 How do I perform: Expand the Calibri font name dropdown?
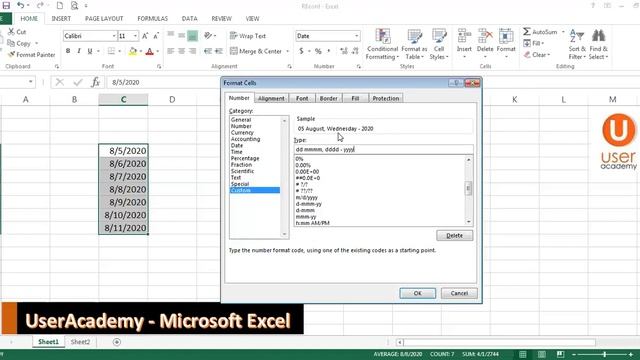[114, 36]
